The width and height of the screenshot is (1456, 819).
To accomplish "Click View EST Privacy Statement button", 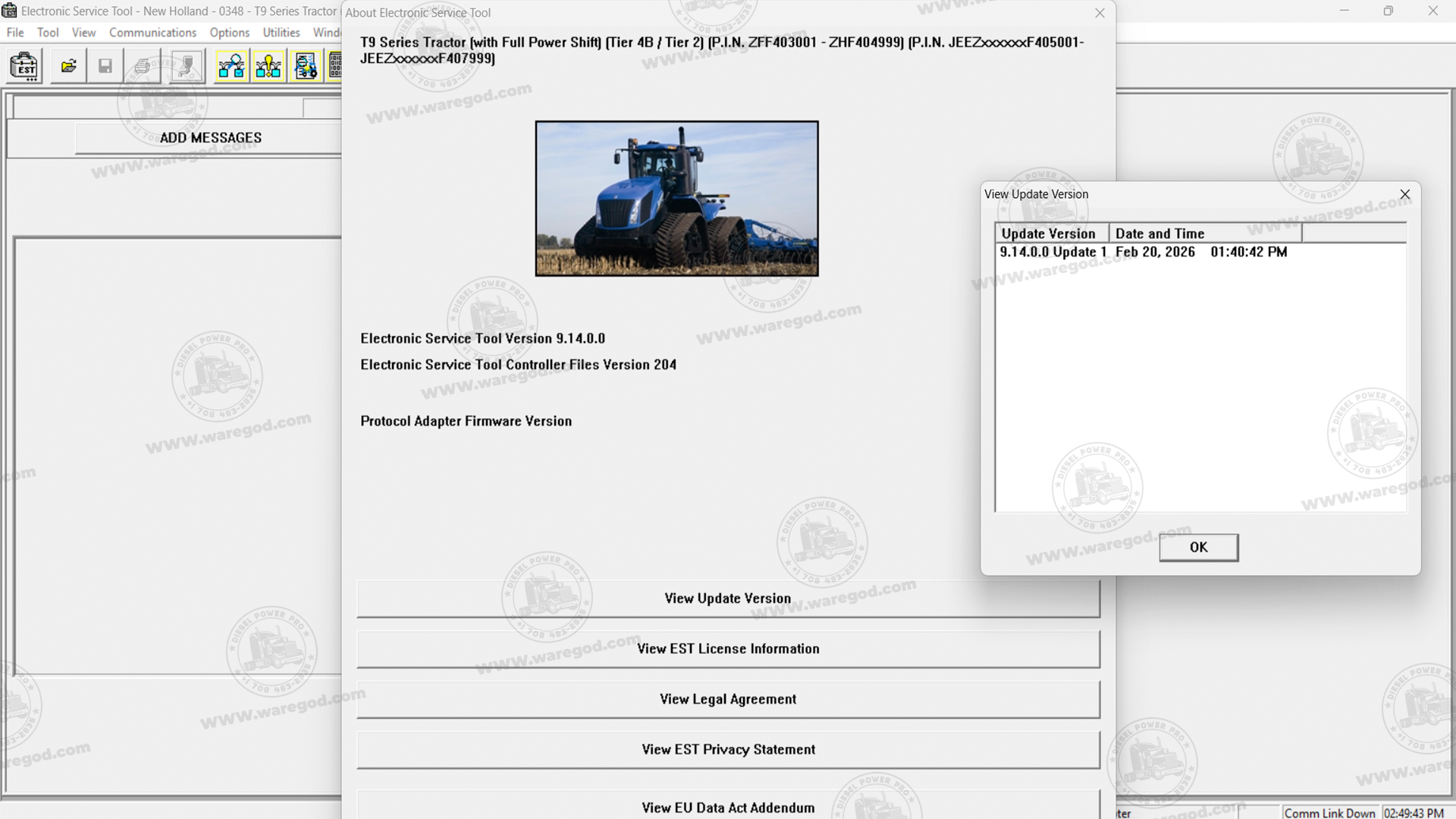I will [728, 750].
